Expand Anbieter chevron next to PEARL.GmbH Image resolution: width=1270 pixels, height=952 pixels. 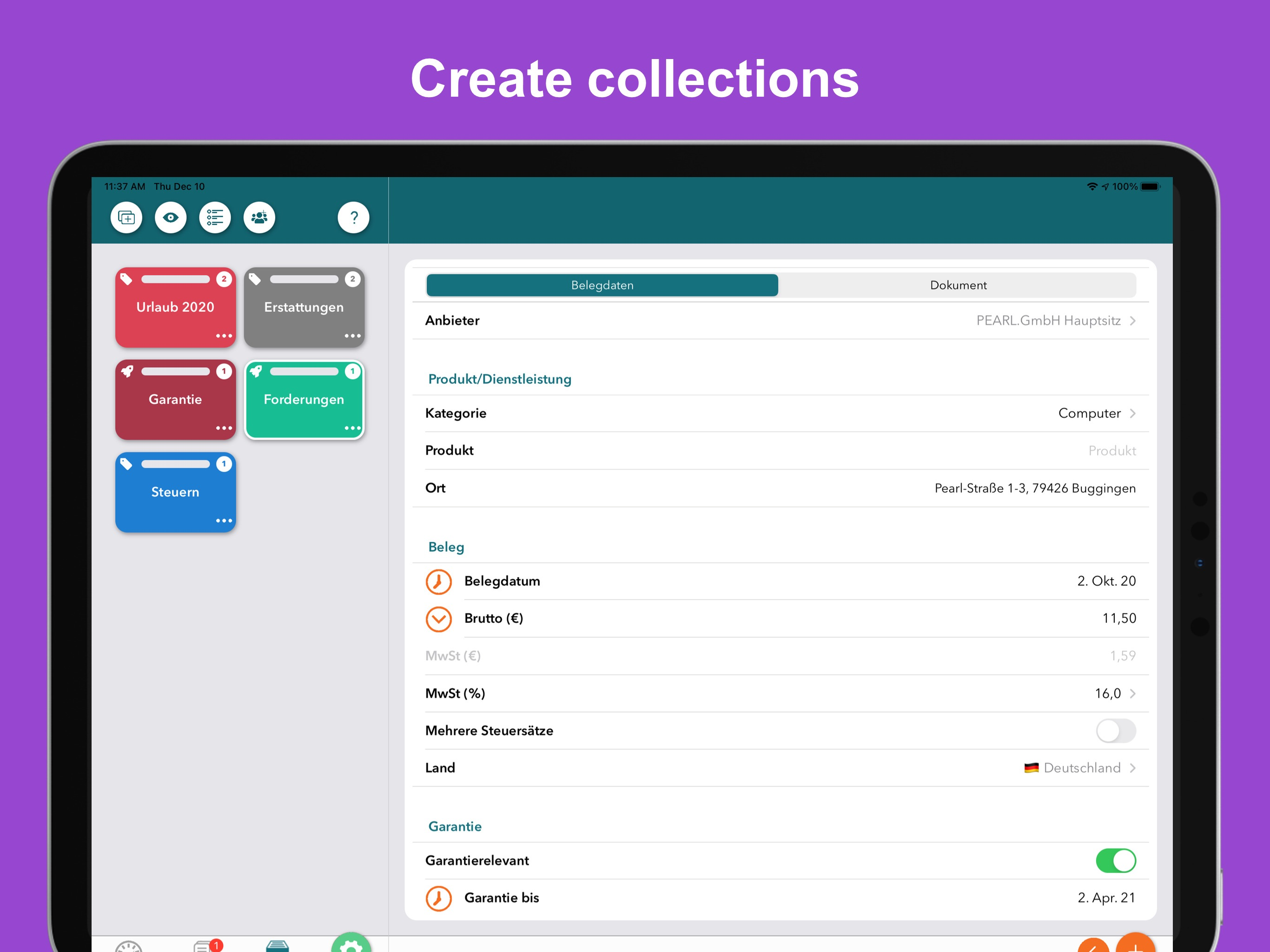pyautogui.click(x=1133, y=321)
